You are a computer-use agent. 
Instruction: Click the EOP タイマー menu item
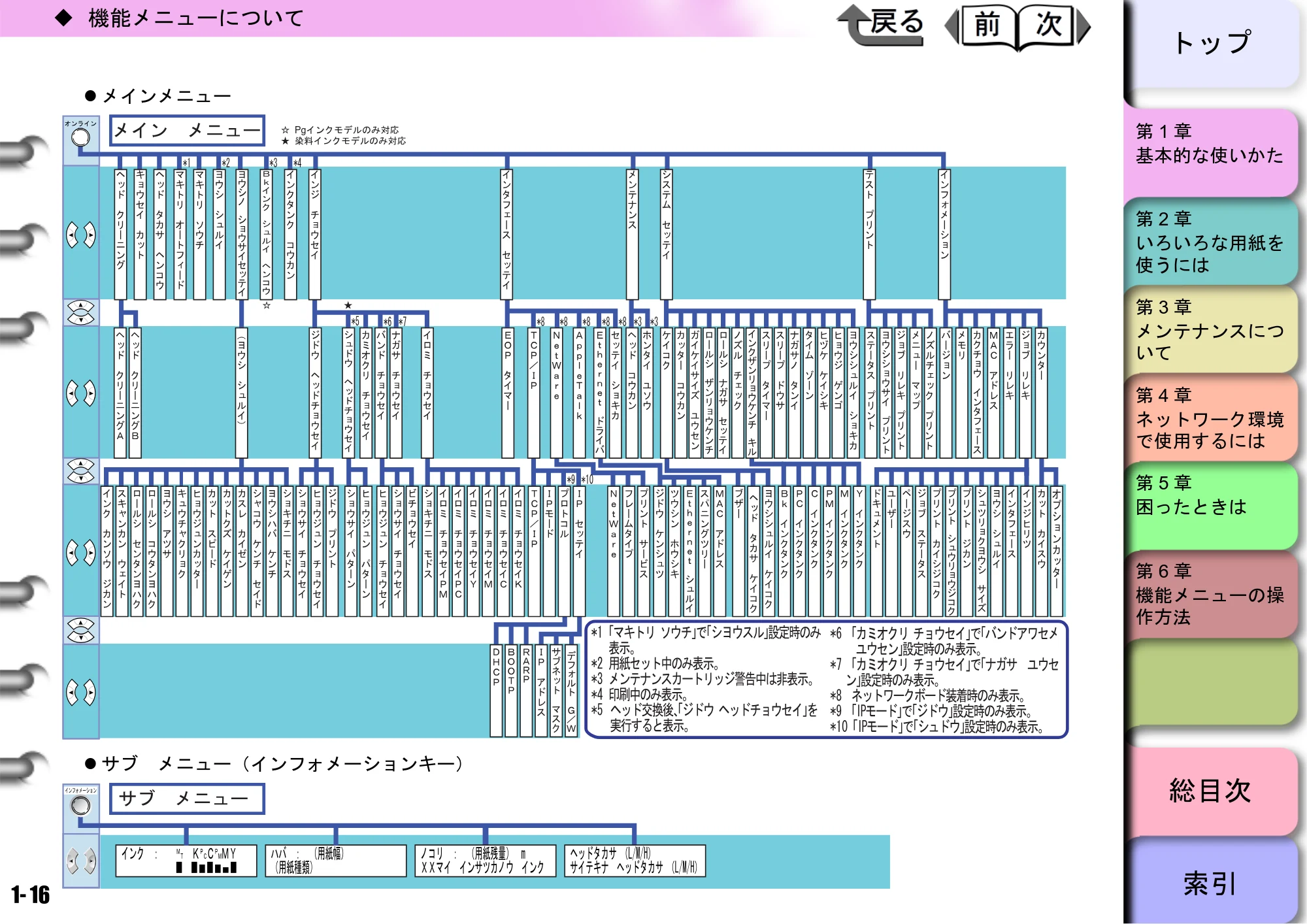(508, 392)
